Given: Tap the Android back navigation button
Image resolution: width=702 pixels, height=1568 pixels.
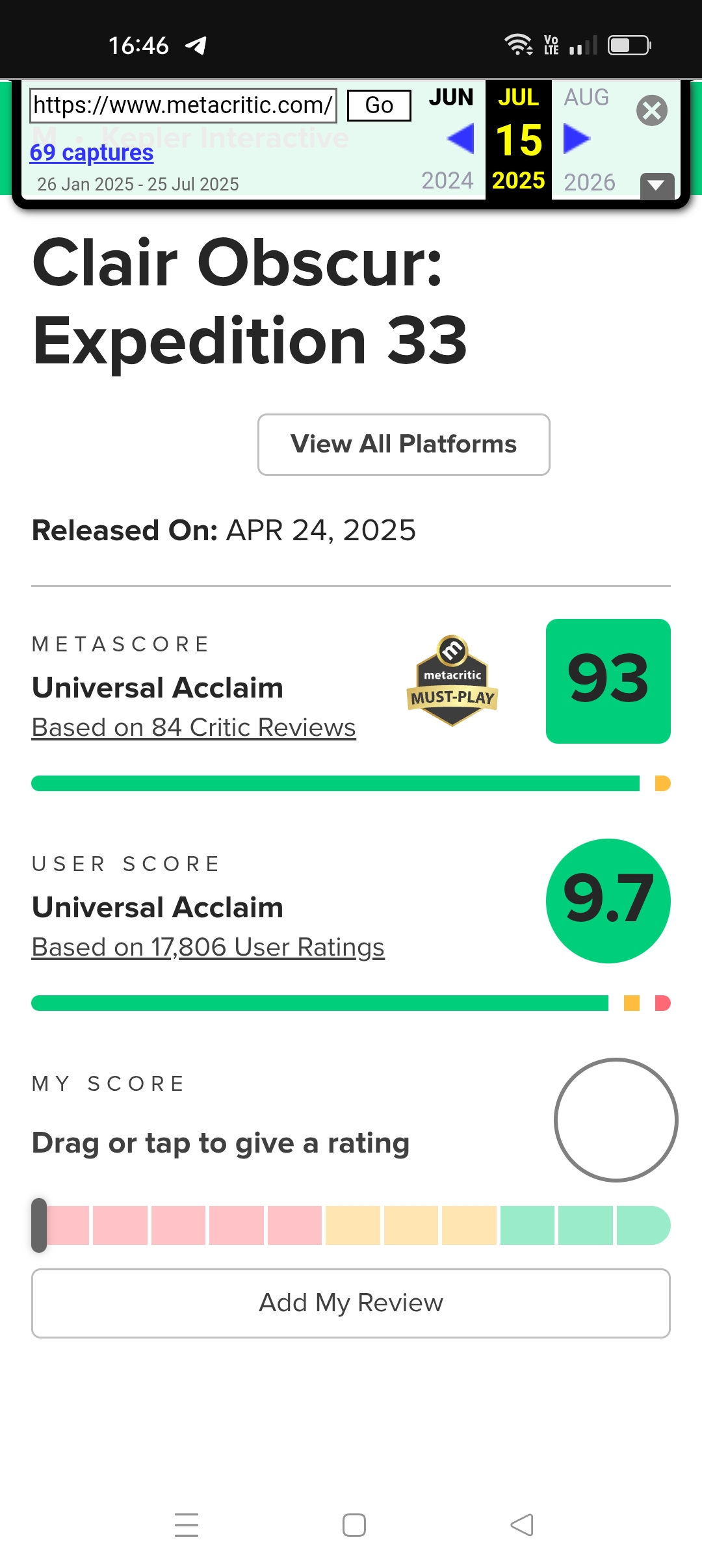Looking at the screenshot, I should 522,1525.
